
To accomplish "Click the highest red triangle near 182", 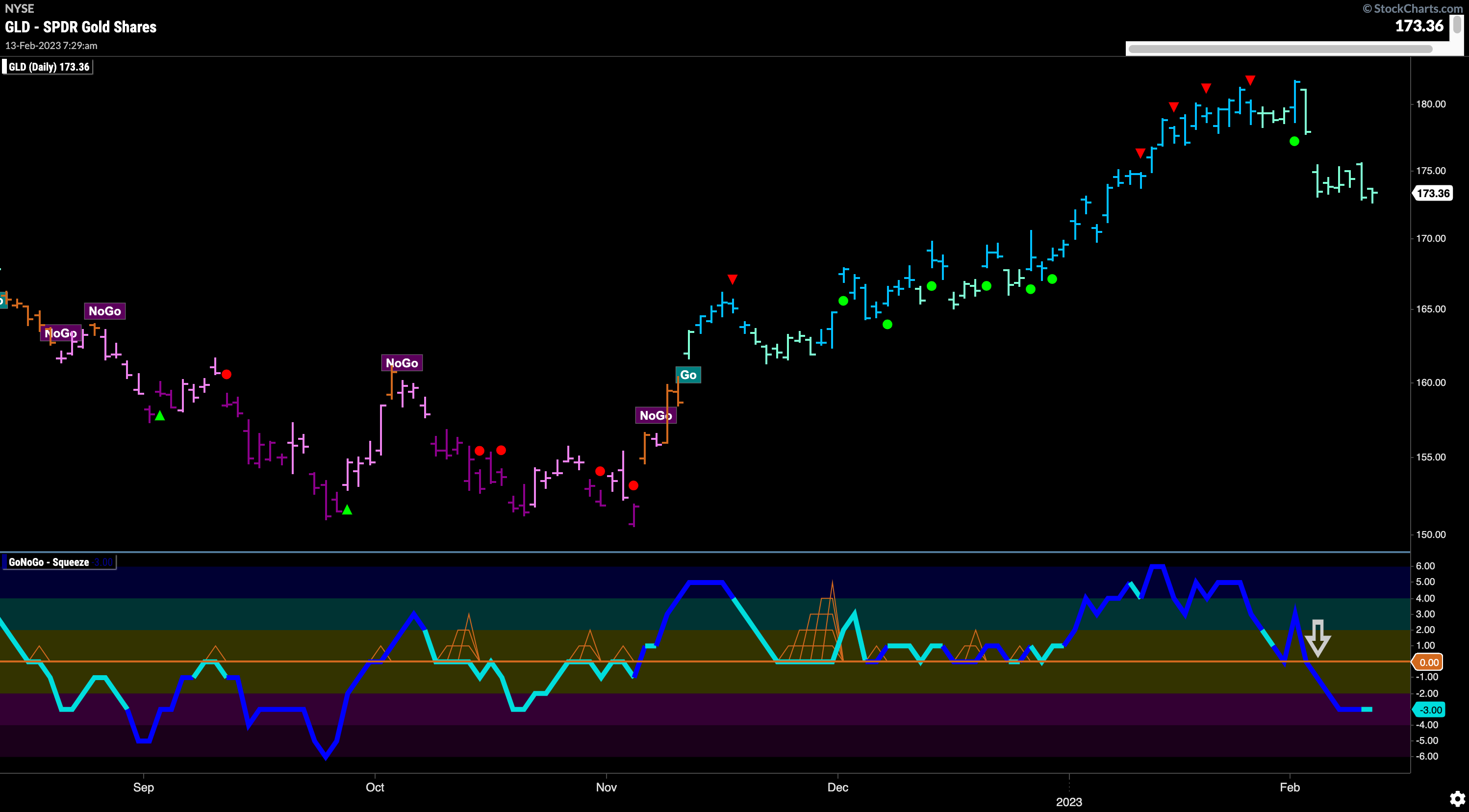I will [x=1251, y=80].
